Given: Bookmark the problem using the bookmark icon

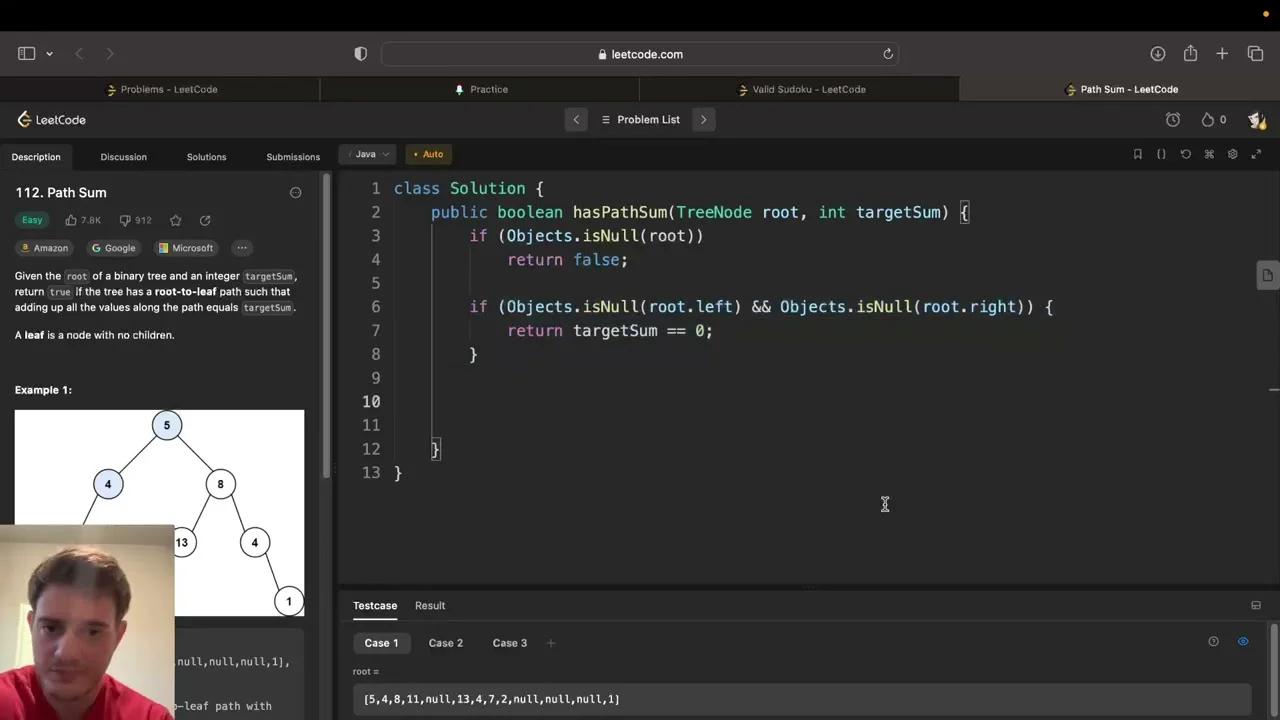Looking at the screenshot, I should [1137, 154].
